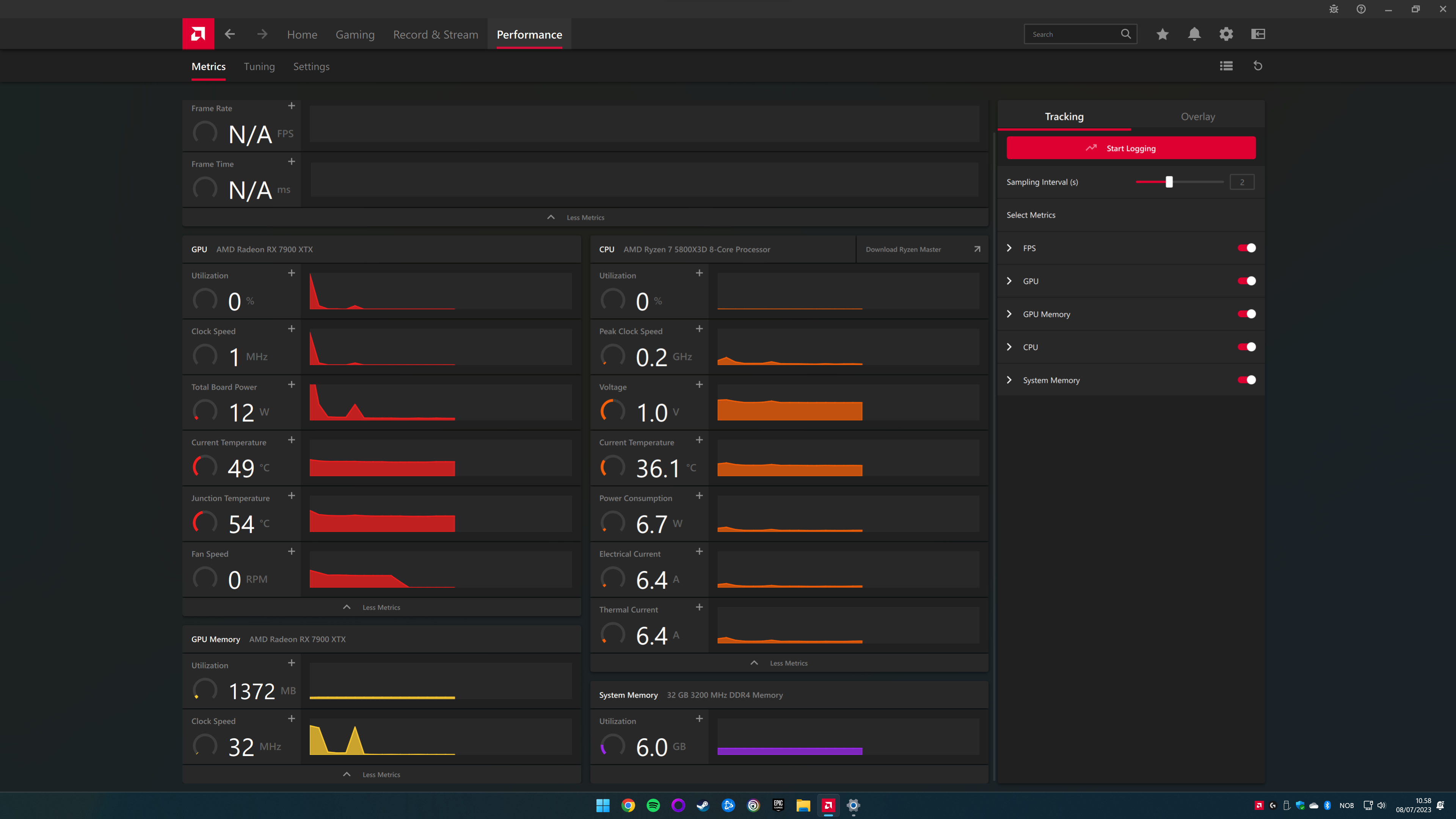
Task: Expand the GPU Memory metrics chevron
Action: click(x=1009, y=314)
